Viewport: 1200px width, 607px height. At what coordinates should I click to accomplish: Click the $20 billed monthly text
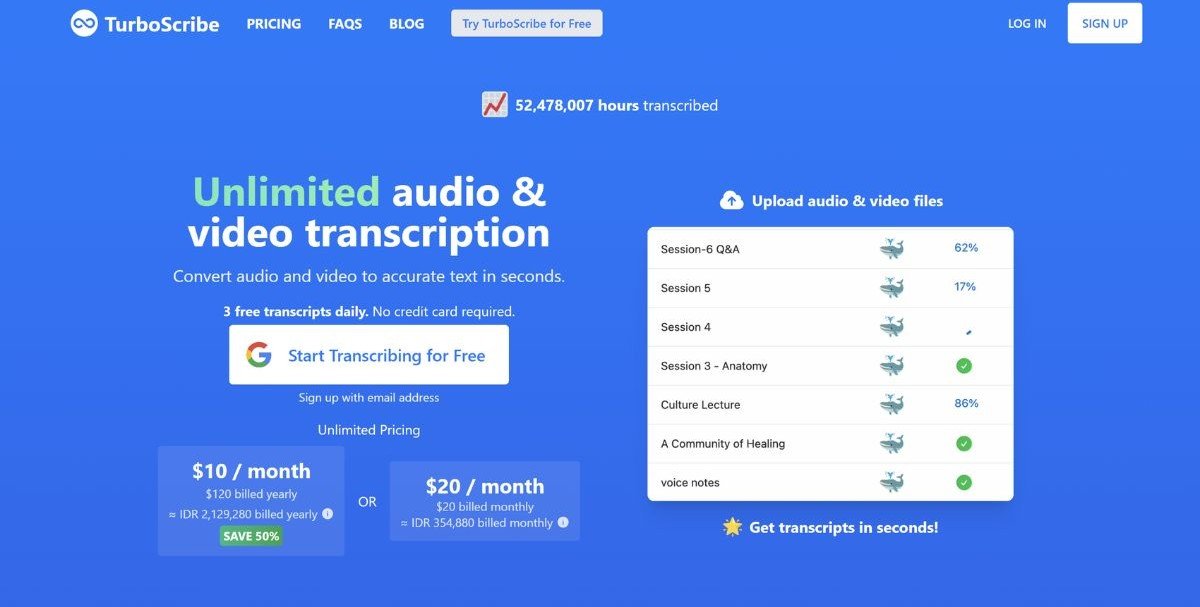coord(485,507)
